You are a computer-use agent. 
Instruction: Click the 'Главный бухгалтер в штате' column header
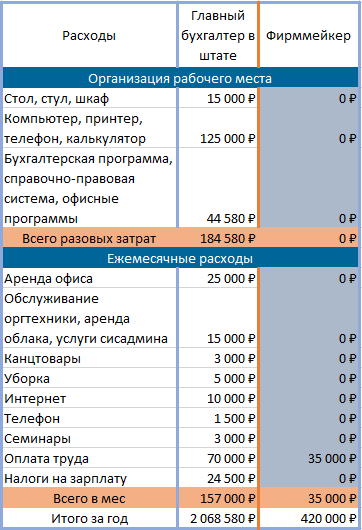click(218, 35)
